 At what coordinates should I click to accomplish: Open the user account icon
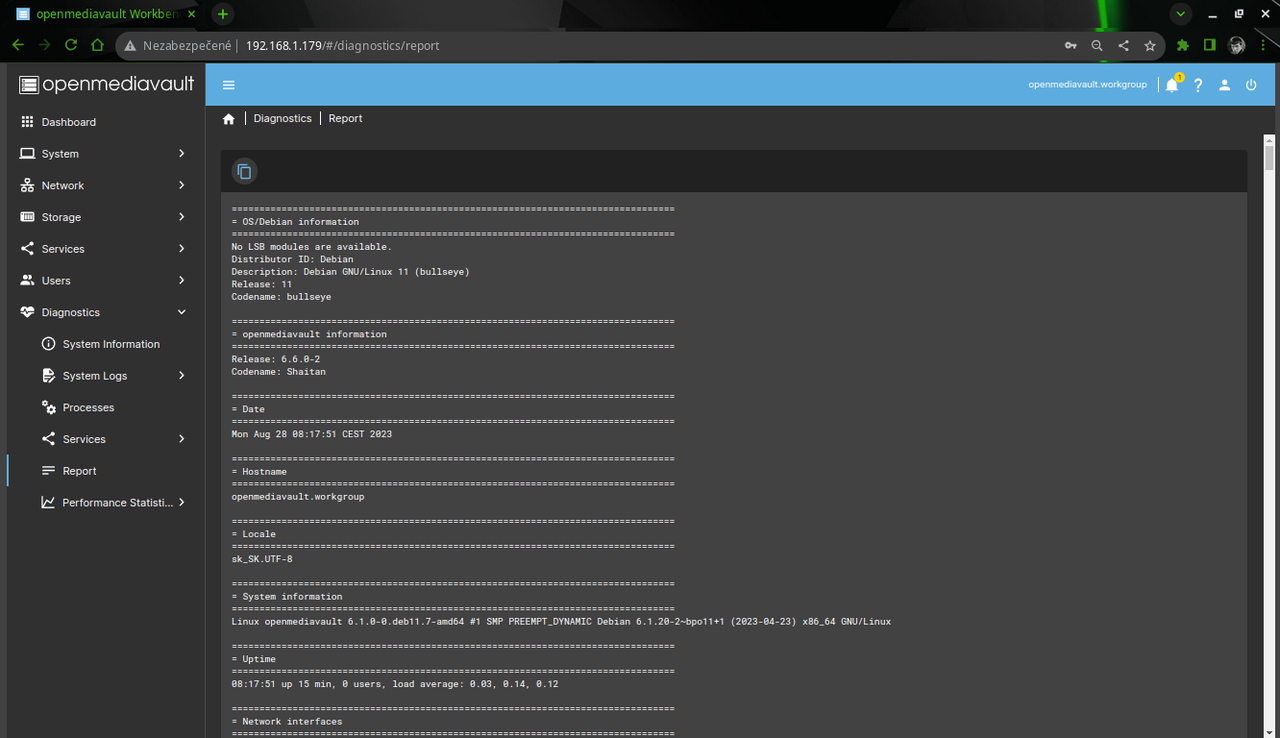1224,85
